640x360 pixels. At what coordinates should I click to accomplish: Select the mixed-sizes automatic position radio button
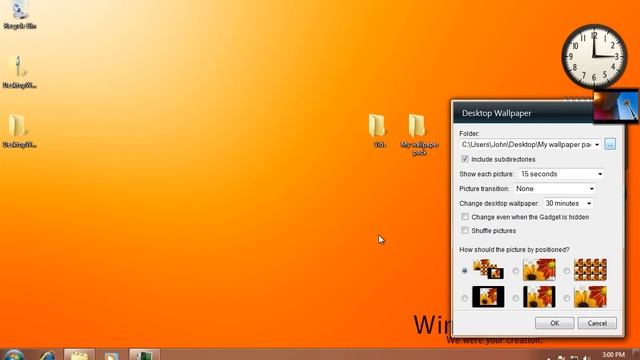click(464, 271)
